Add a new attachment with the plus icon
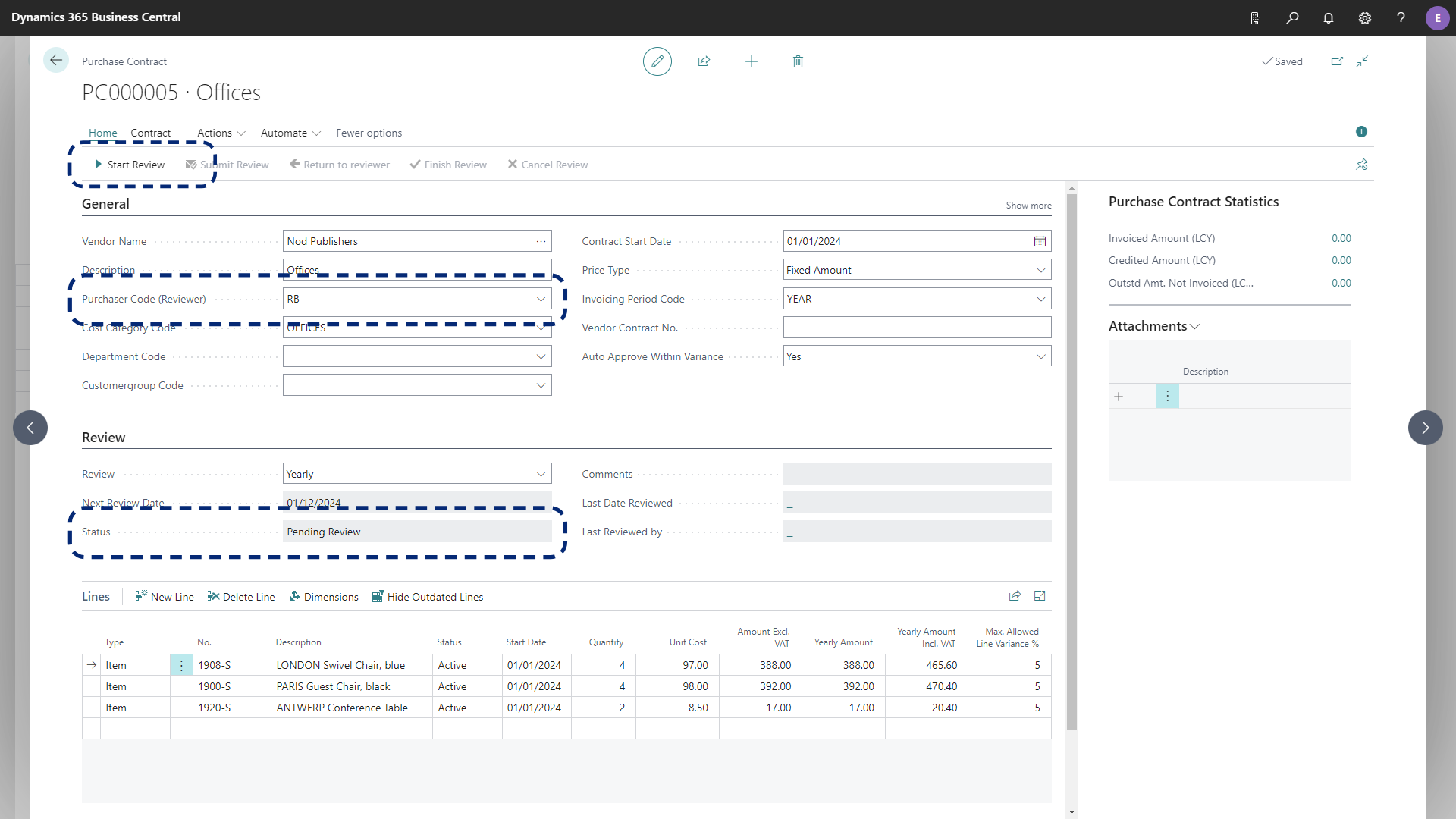The width and height of the screenshot is (1456, 819). coord(1119,397)
